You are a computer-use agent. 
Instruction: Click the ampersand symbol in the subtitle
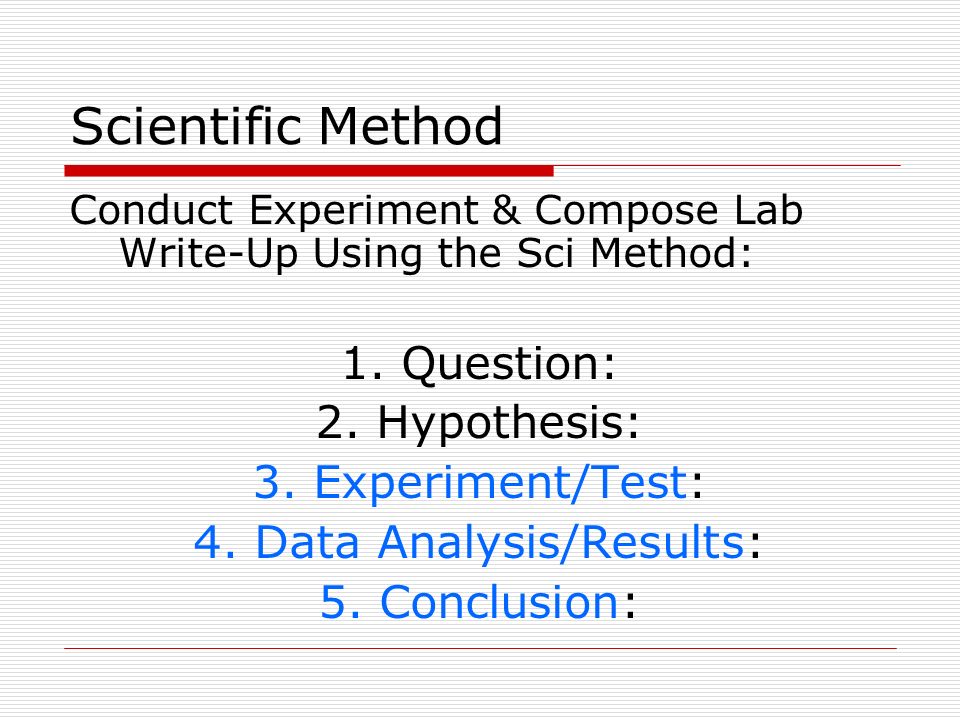(x=506, y=210)
